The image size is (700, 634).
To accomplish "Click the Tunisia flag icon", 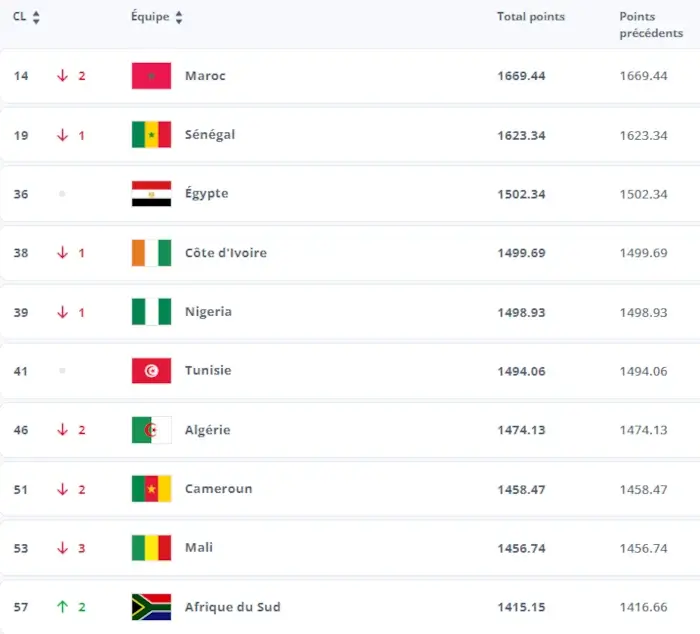I will click(151, 371).
